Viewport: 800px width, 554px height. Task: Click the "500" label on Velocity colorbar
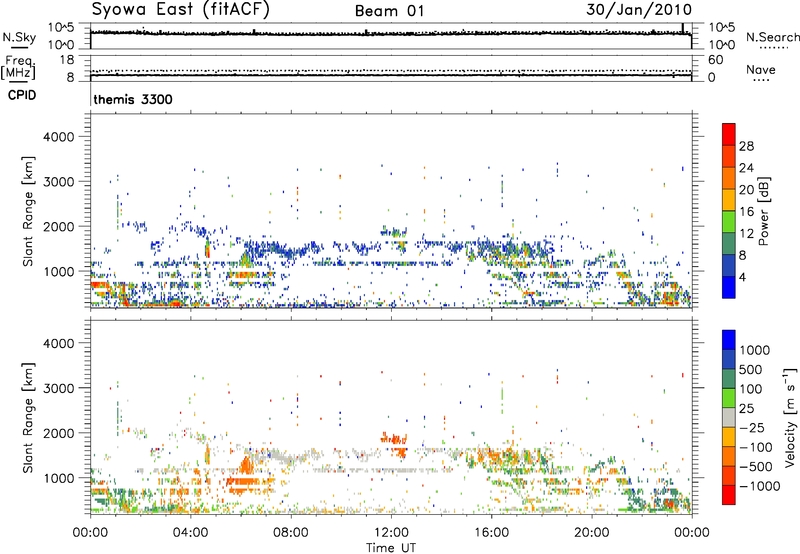751,369
